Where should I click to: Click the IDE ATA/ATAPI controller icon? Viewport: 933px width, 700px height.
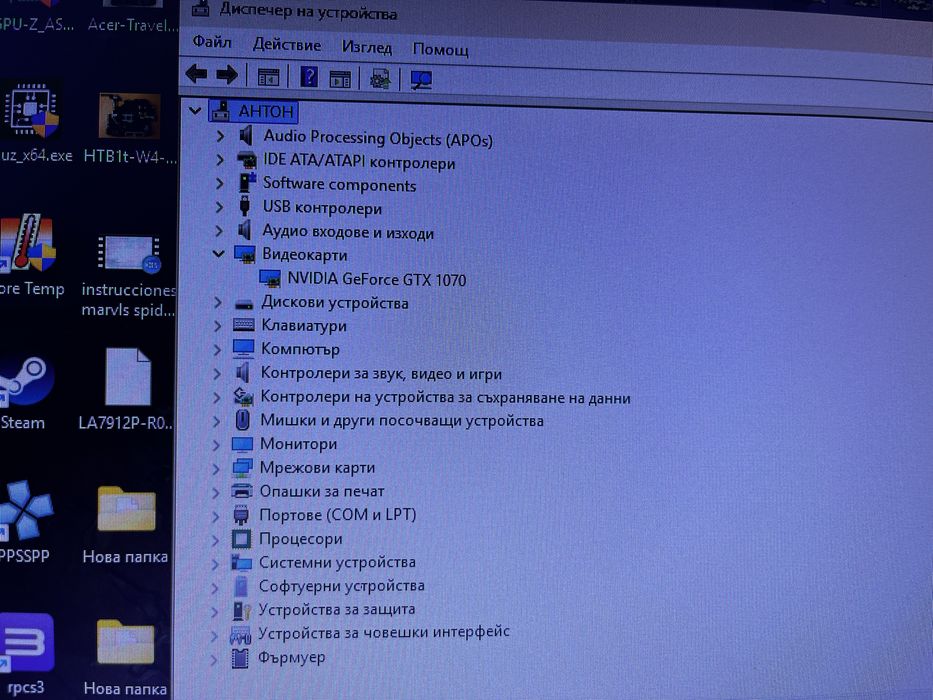point(246,160)
